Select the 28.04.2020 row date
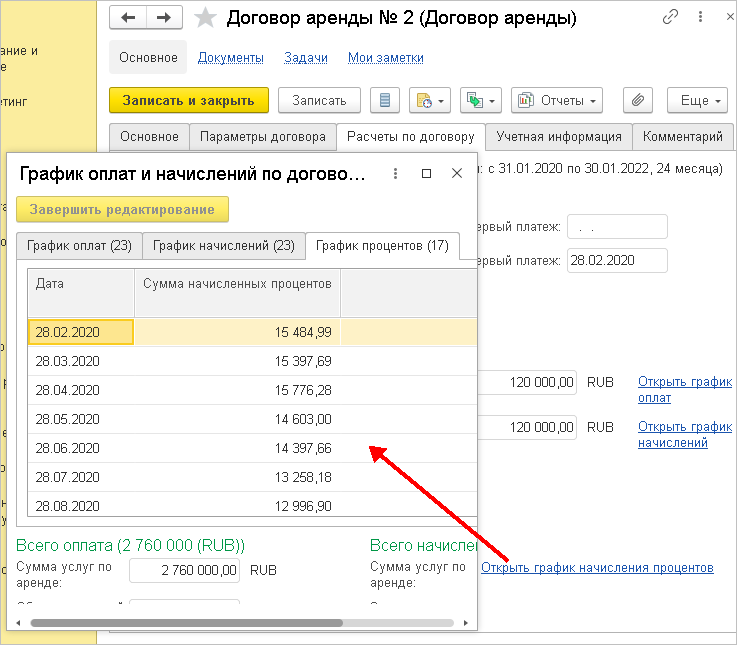Viewport: 737px width, 645px height. [81, 390]
